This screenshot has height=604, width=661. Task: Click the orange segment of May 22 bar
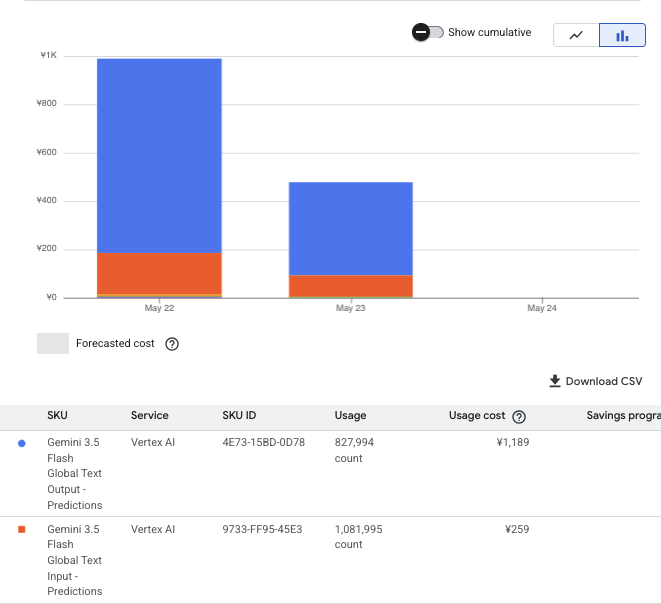click(x=159, y=274)
